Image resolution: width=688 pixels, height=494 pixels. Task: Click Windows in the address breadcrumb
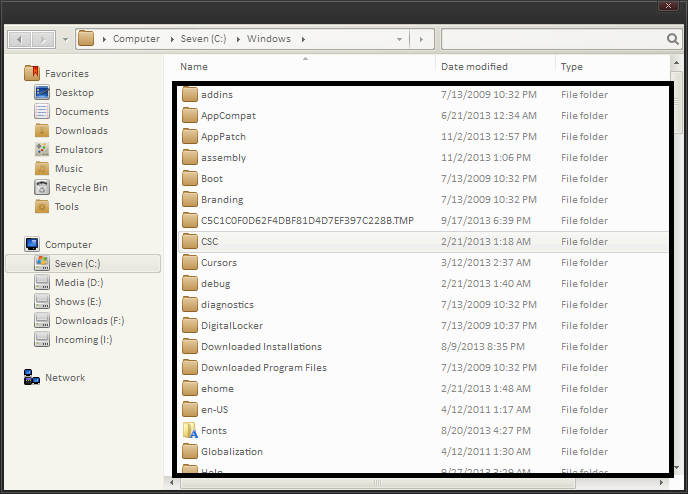coord(269,39)
